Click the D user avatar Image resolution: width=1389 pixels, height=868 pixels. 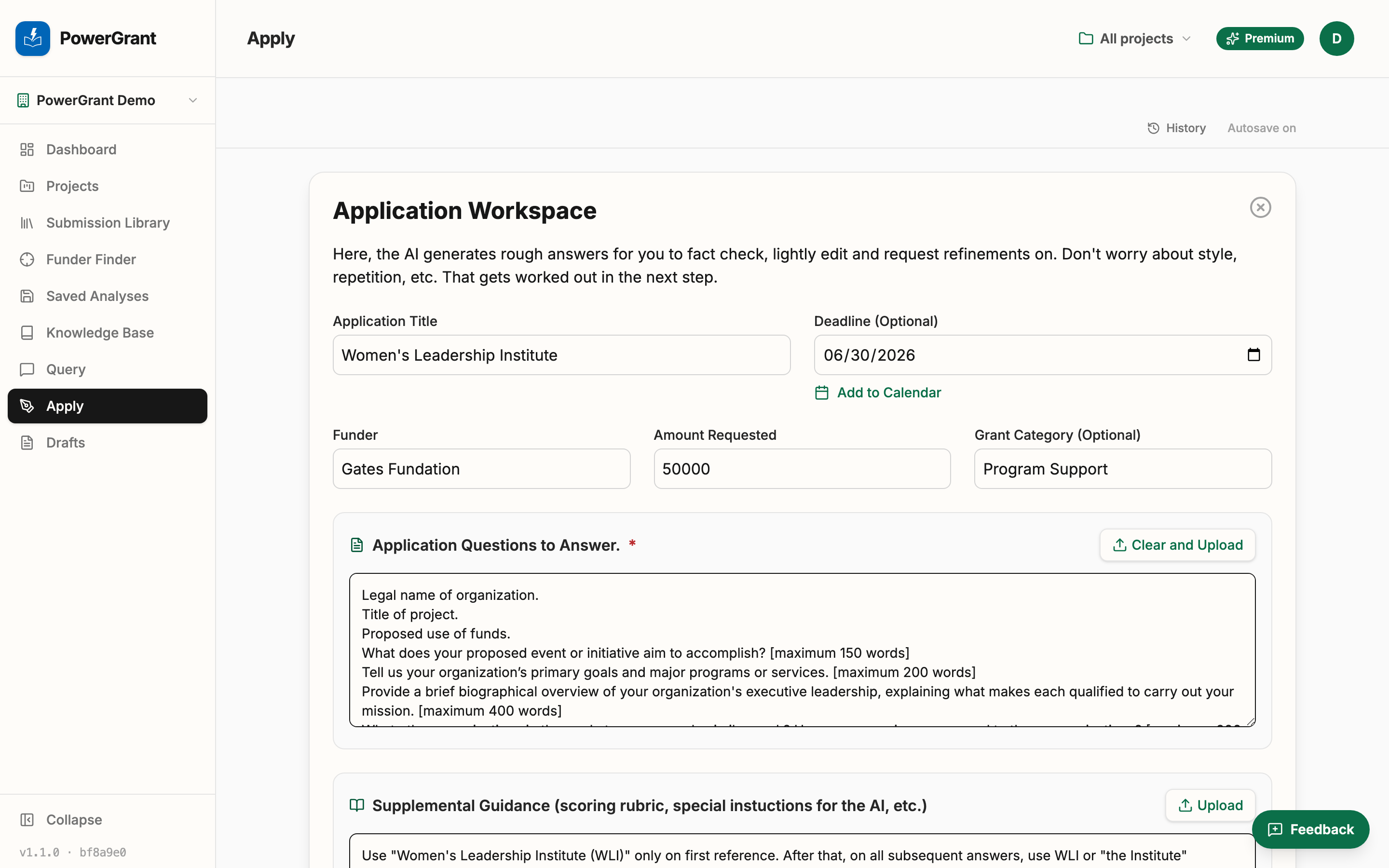click(1336, 39)
